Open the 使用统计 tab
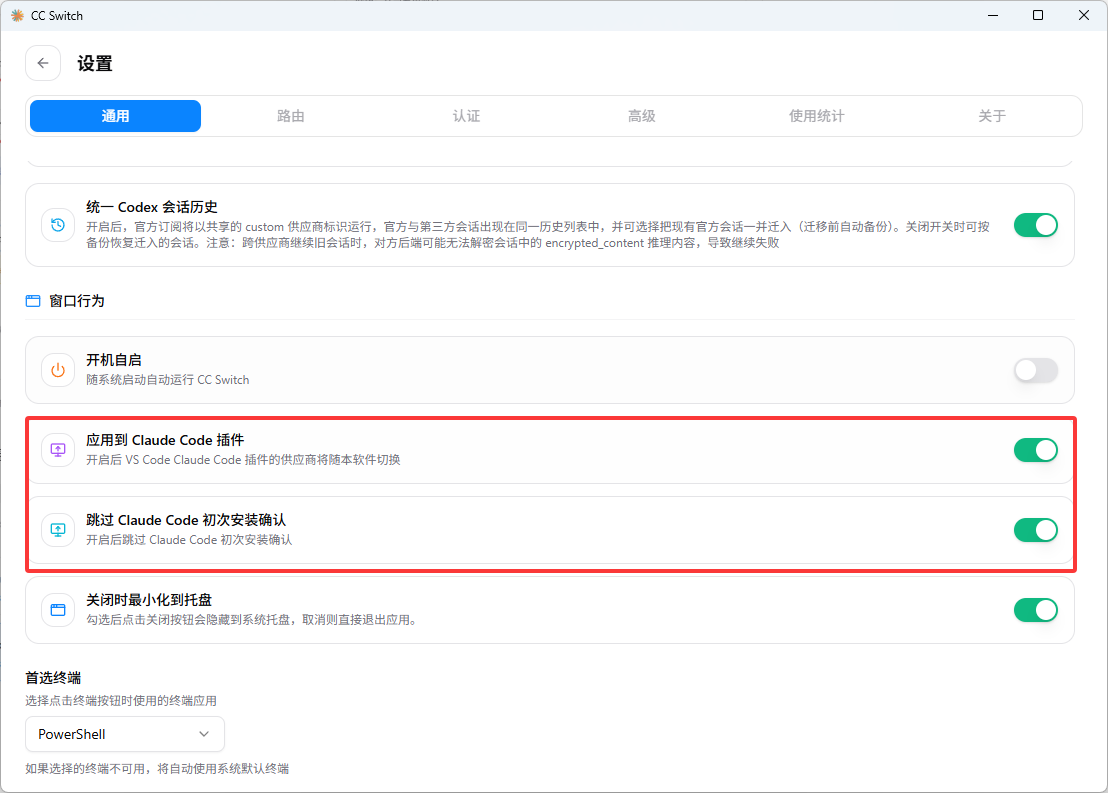 [x=817, y=116]
